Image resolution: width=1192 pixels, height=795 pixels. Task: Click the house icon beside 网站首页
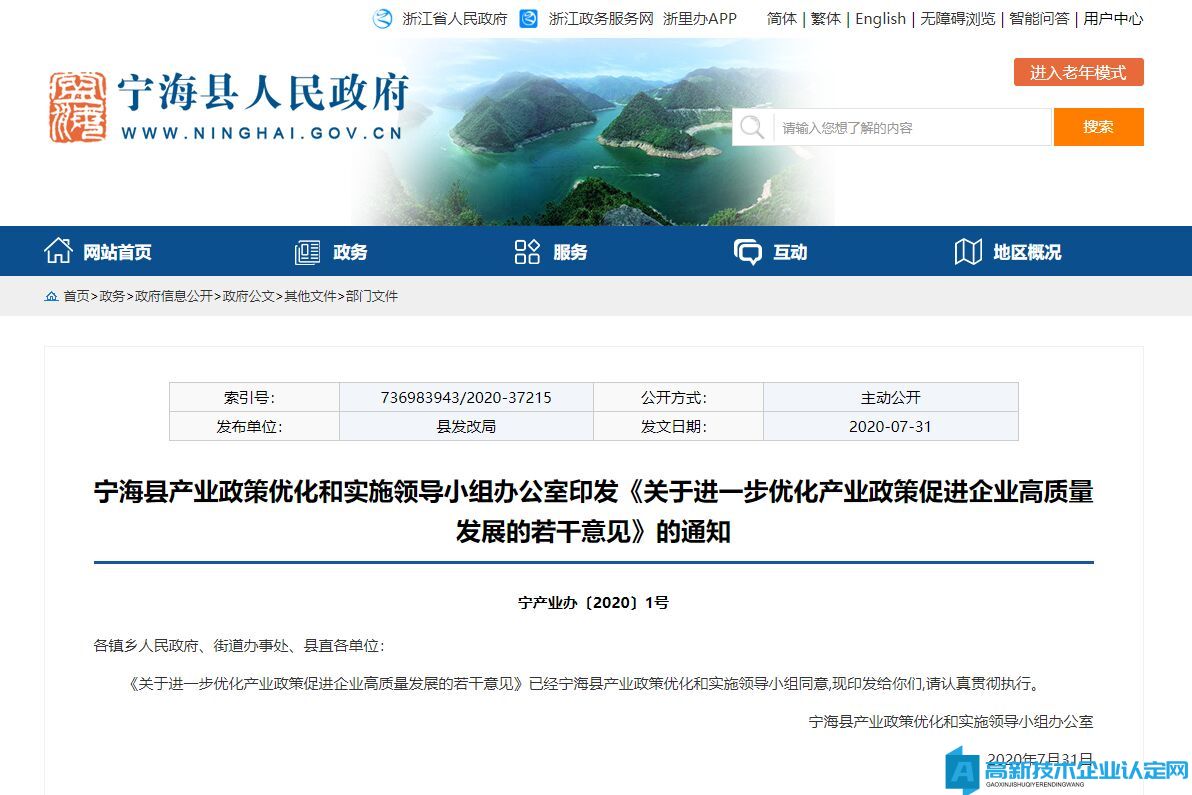click(59, 251)
